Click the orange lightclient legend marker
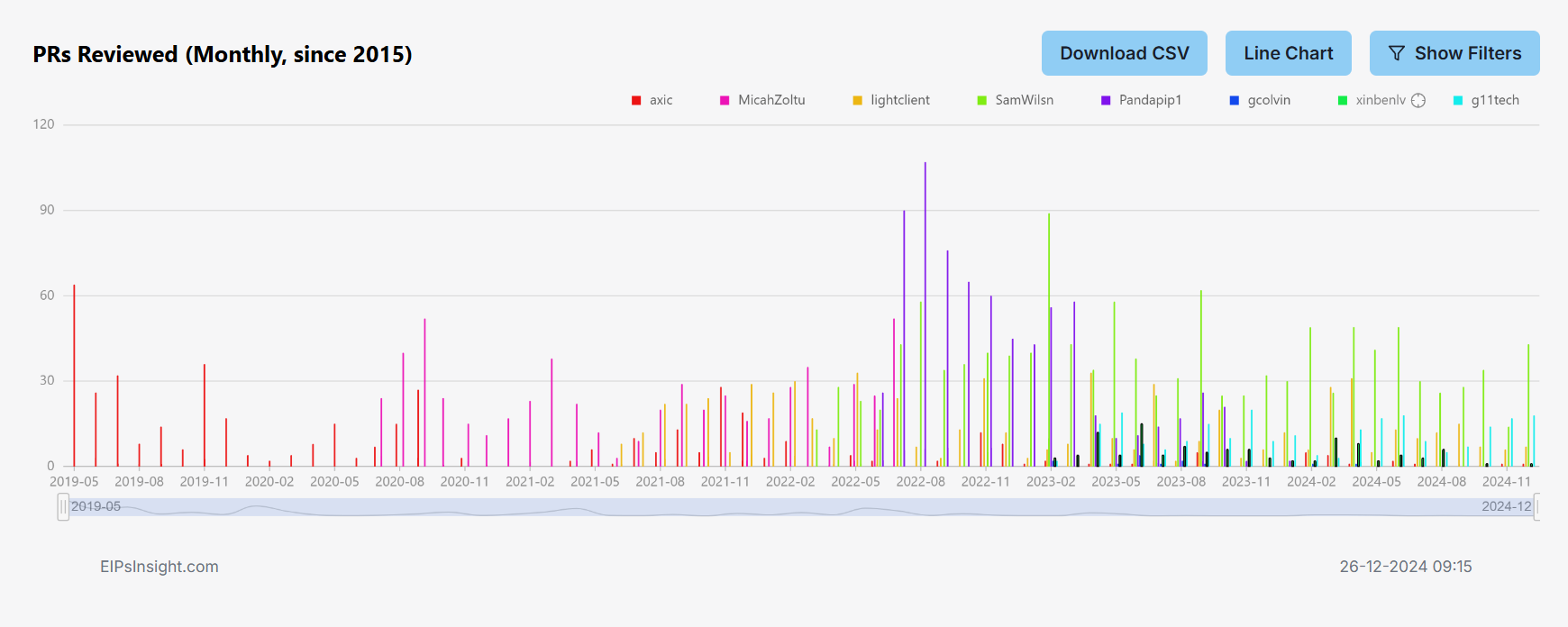Viewport: 1568px width, 627px height. (857, 100)
